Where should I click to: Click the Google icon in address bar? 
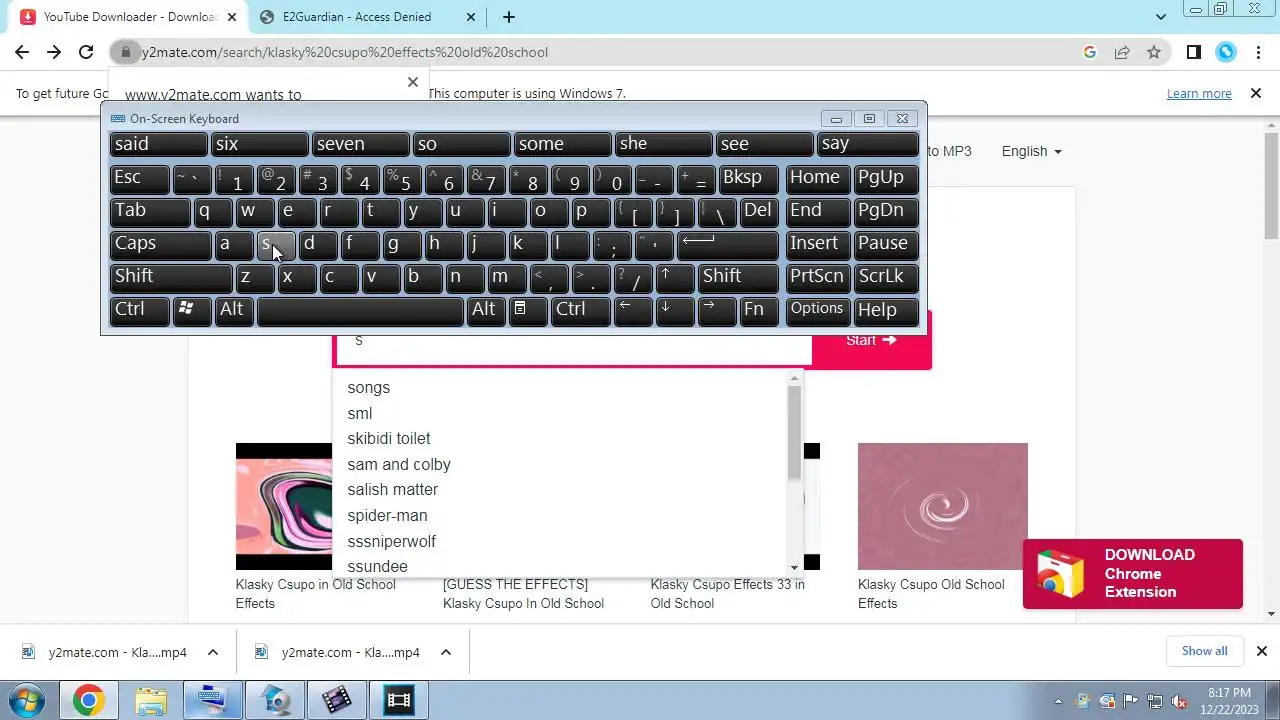[x=1090, y=52]
